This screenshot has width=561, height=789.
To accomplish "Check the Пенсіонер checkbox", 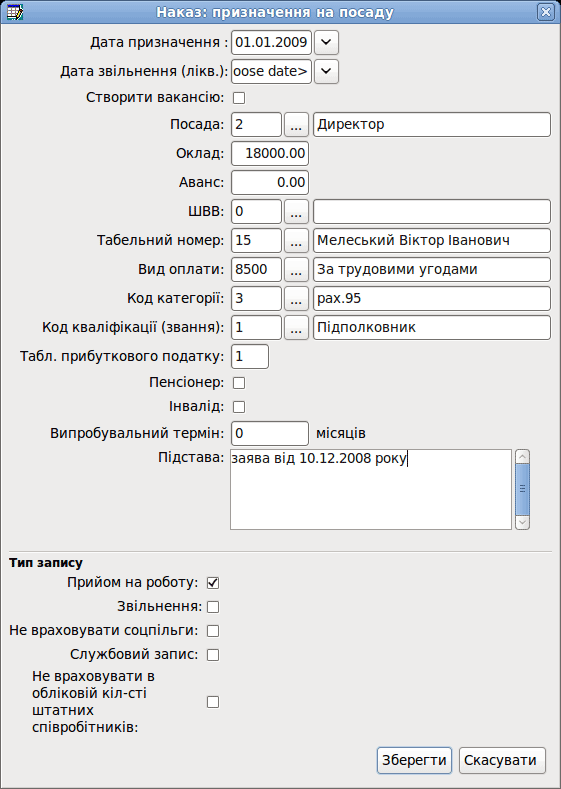I will point(239,383).
